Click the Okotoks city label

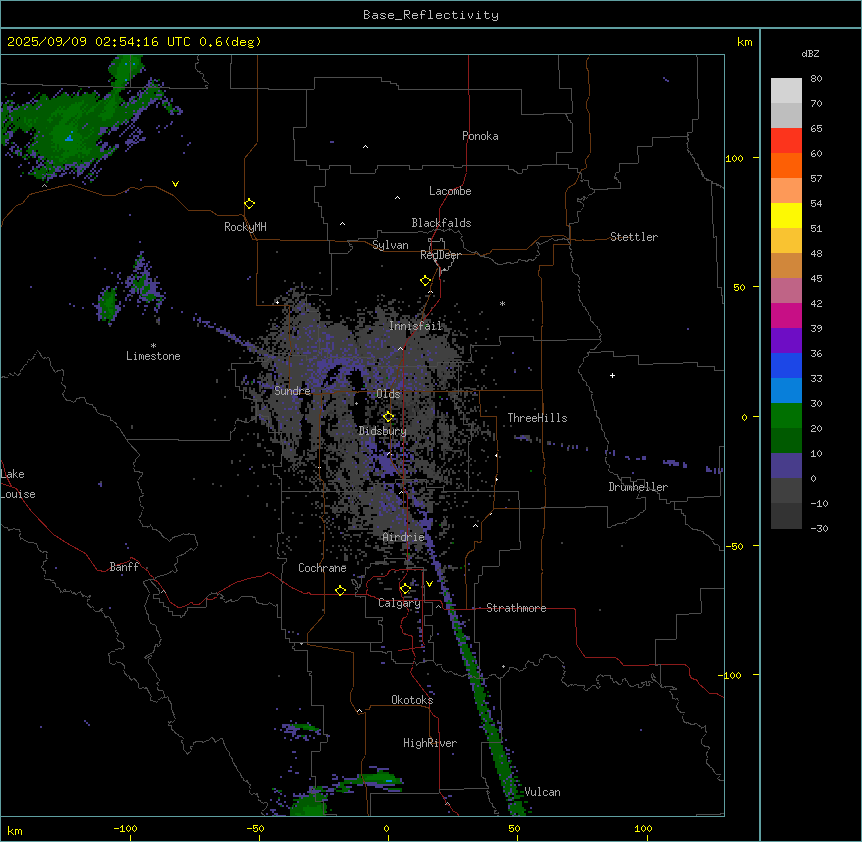412,700
